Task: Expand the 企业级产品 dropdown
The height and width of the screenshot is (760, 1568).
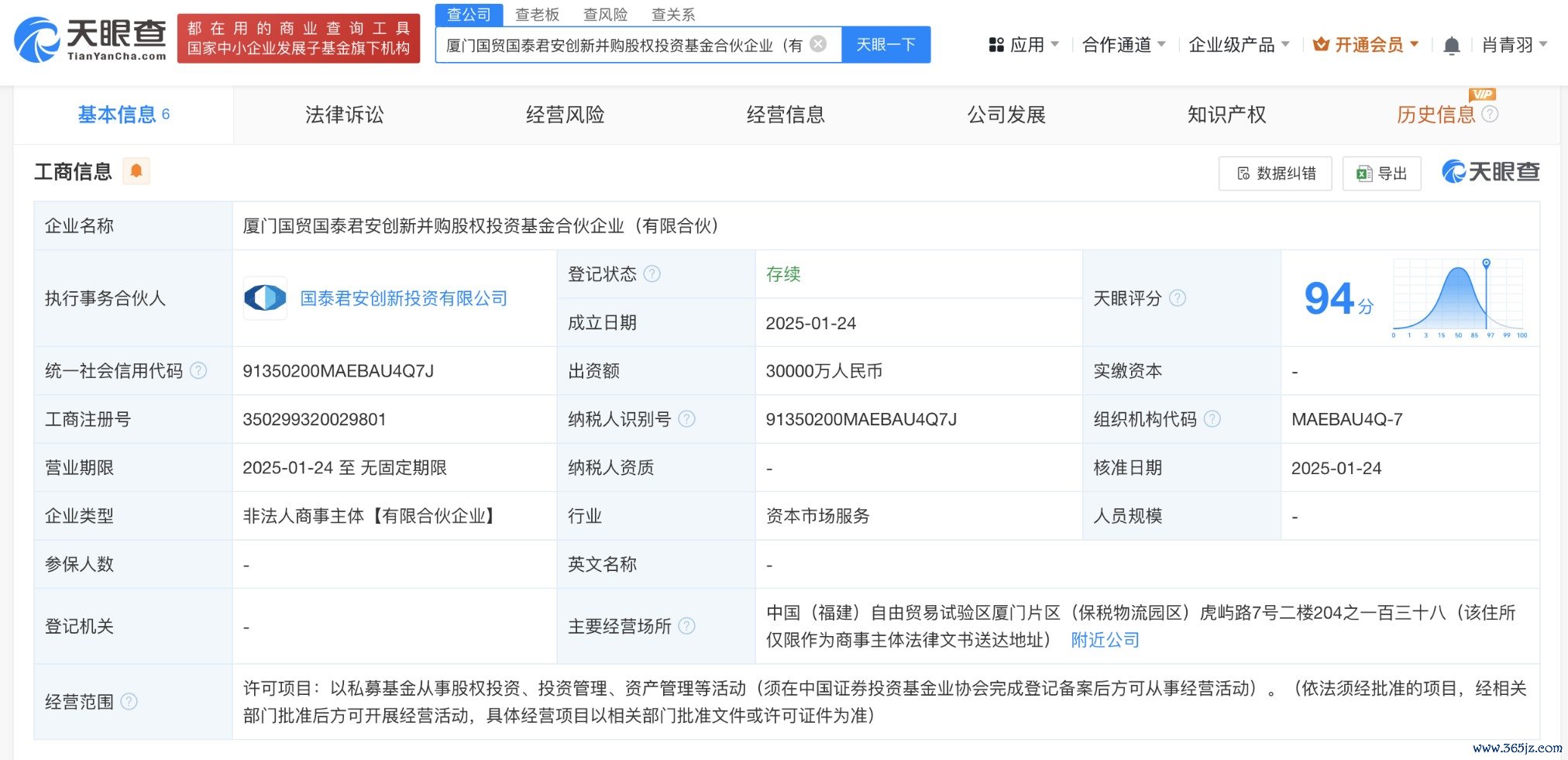Action: point(1239,45)
